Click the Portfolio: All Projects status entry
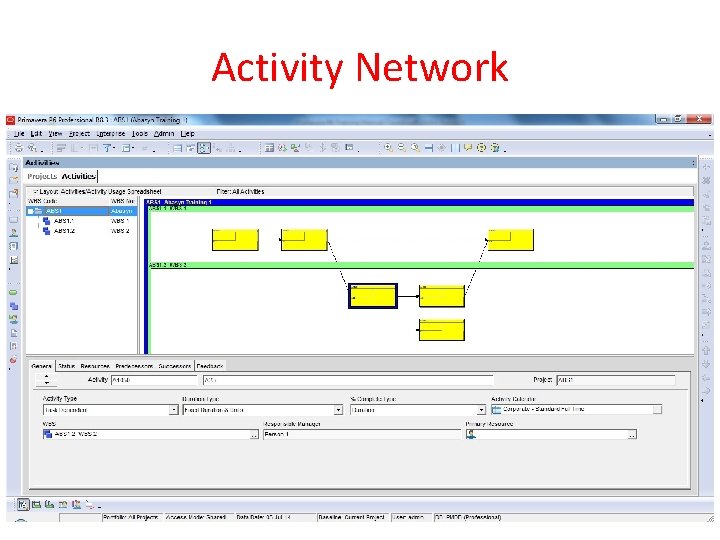 [131, 518]
